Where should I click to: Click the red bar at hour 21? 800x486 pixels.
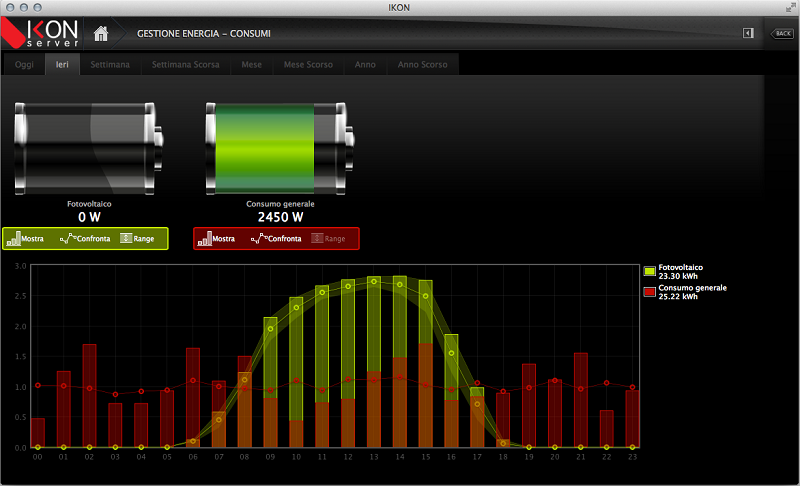tap(581, 400)
